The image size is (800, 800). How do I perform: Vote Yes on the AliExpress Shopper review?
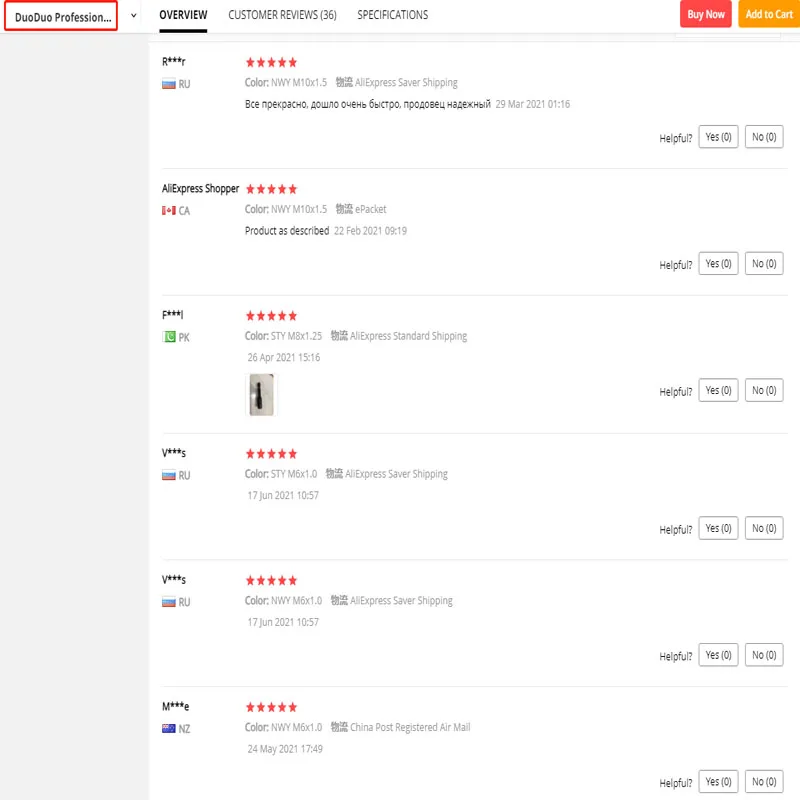[x=718, y=263]
